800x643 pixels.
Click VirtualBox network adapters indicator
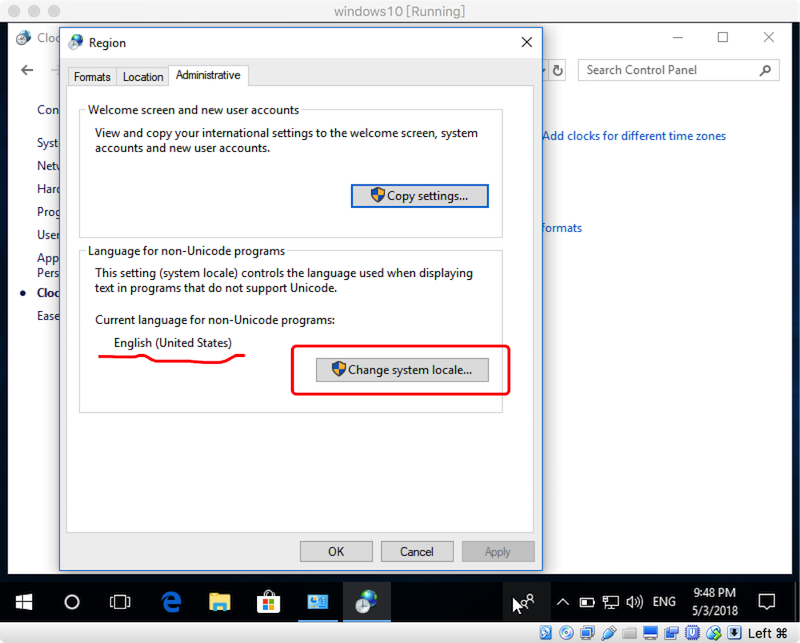(587, 633)
